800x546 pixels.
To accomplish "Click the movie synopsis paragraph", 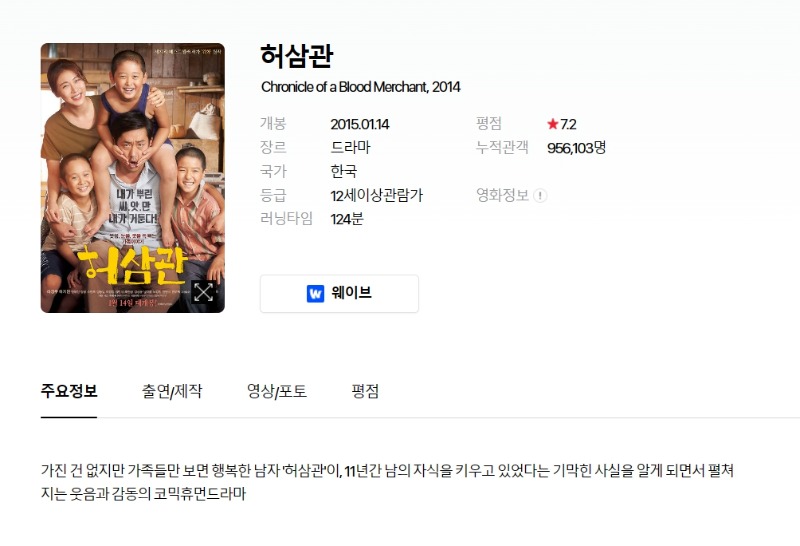I will pyautogui.click(x=387, y=482).
